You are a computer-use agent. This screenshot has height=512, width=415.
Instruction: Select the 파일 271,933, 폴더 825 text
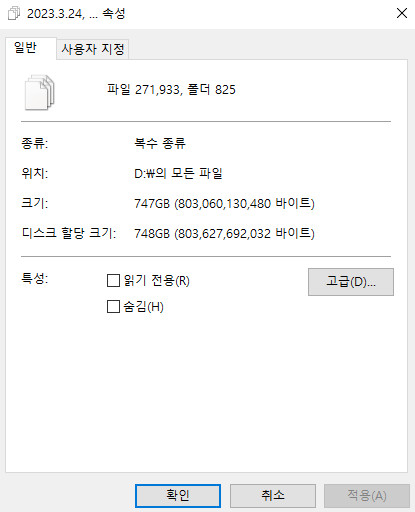(171, 90)
